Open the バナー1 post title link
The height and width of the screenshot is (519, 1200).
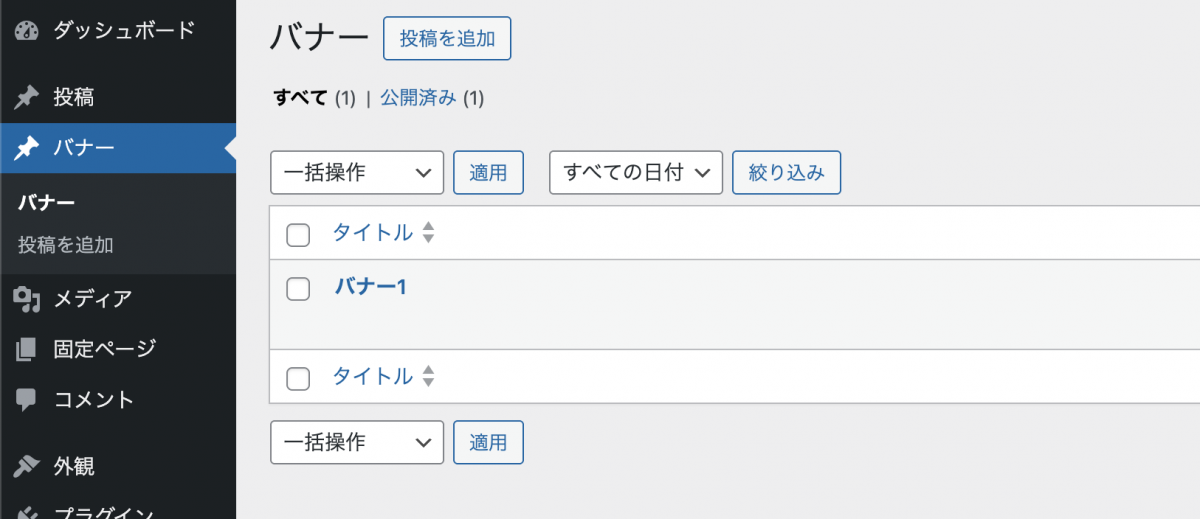coord(370,287)
